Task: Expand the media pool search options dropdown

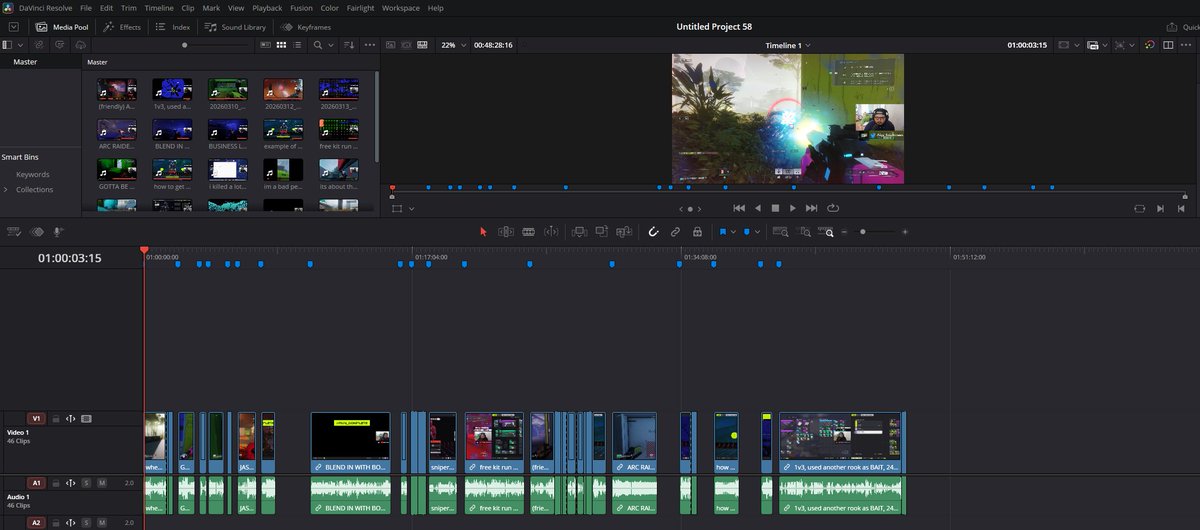Action: pyautogui.click(x=331, y=45)
